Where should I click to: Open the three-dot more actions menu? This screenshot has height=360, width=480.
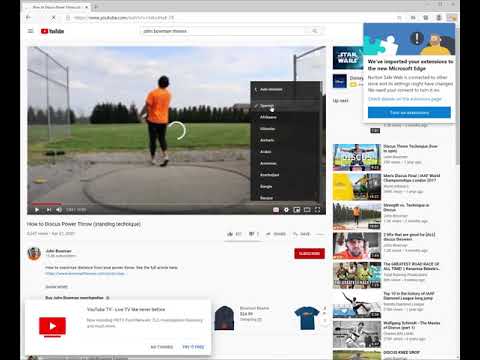319,234
